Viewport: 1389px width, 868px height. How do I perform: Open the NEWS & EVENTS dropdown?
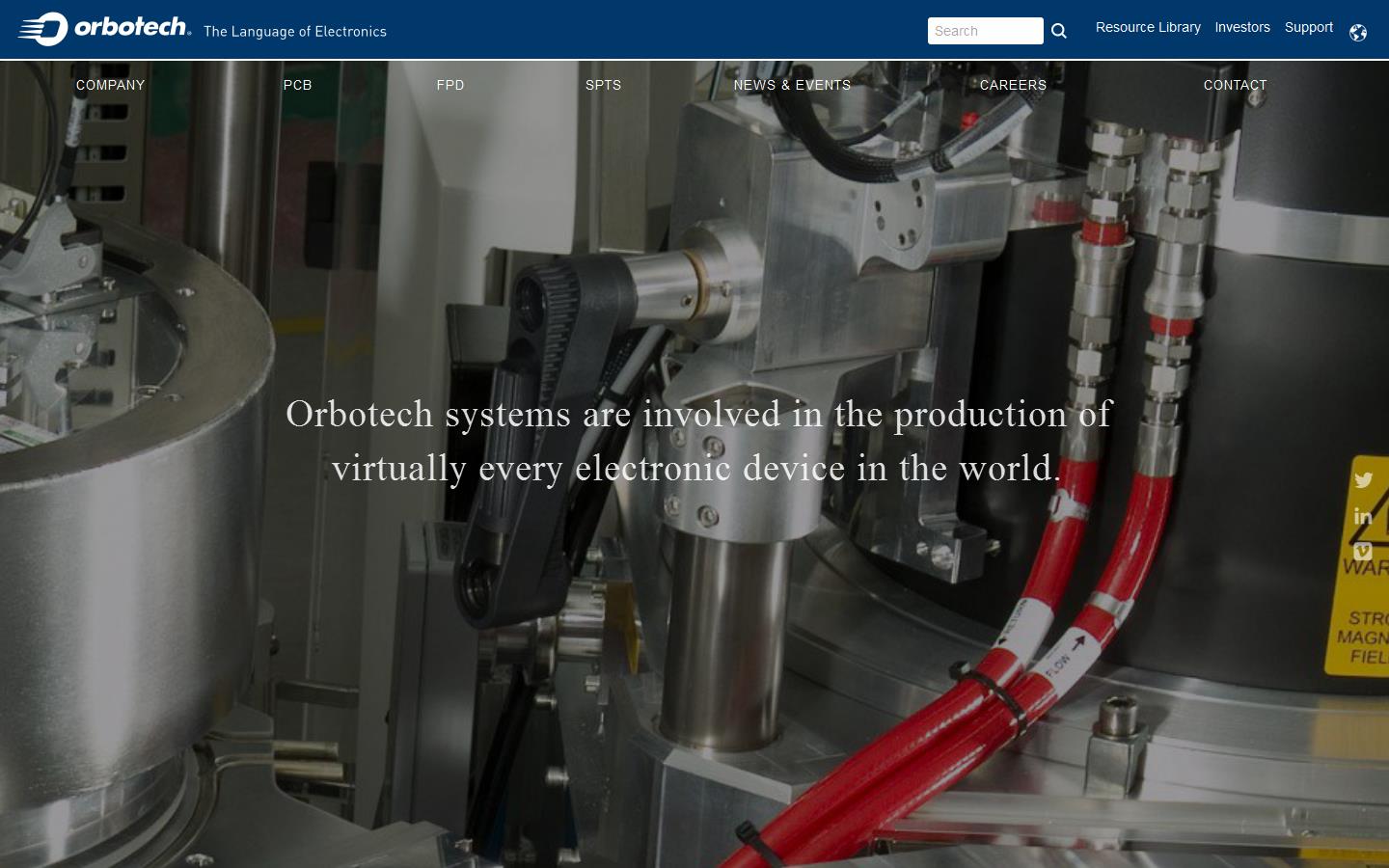tap(792, 85)
